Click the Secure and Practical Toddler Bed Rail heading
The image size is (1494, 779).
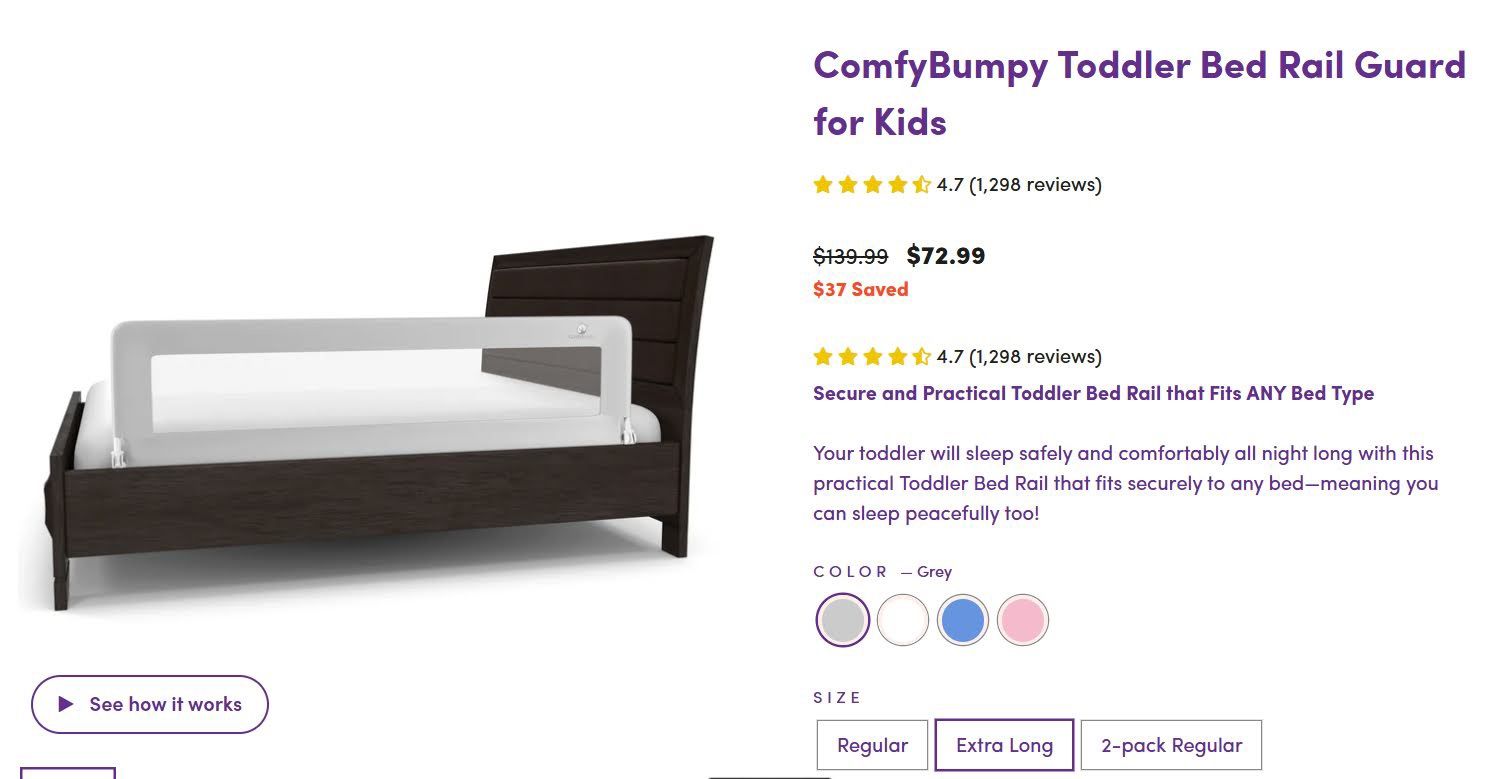pos(1092,393)
